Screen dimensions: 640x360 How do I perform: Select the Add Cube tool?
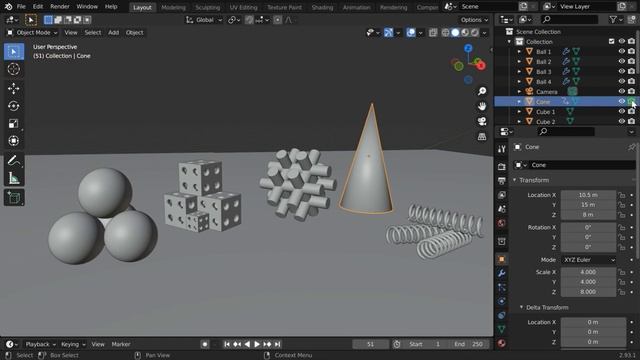pyautogui.click(x=14, y=198)
